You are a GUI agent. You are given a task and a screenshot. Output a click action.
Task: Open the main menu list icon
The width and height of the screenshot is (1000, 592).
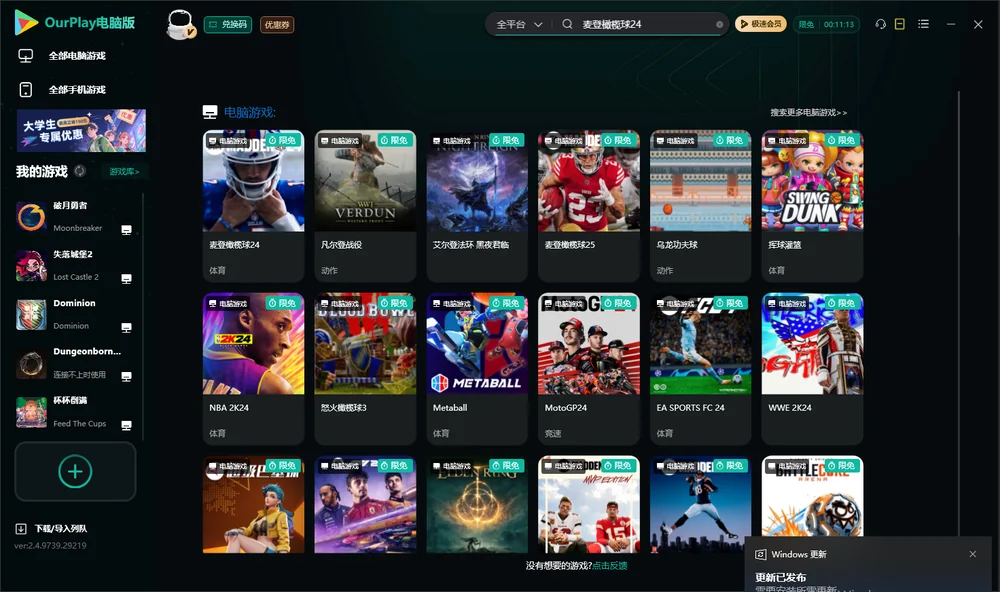(x=923, y=24)
